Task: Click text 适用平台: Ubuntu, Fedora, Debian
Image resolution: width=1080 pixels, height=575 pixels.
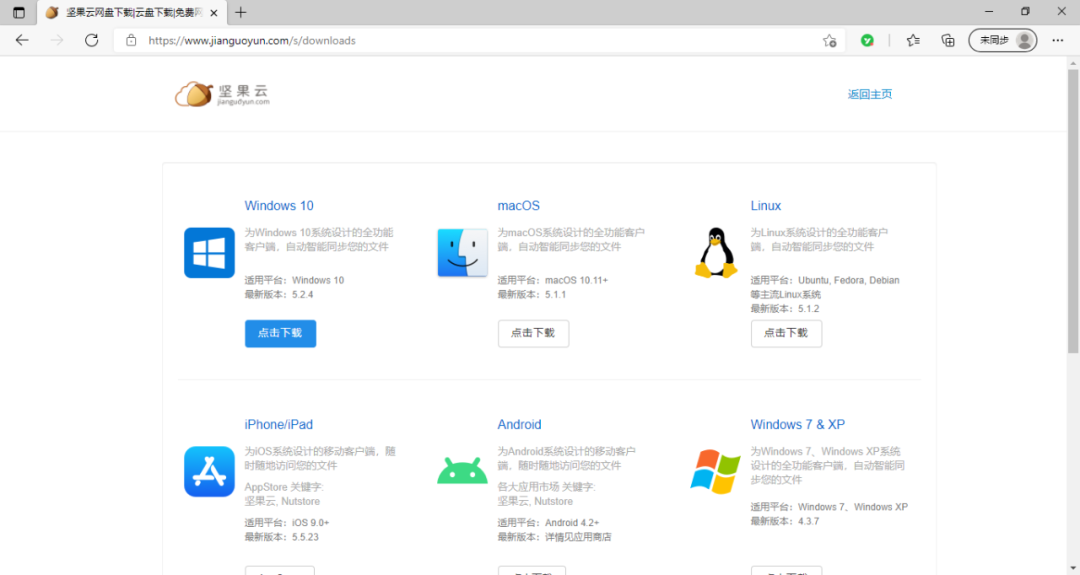Action: (x=824, y=280)
